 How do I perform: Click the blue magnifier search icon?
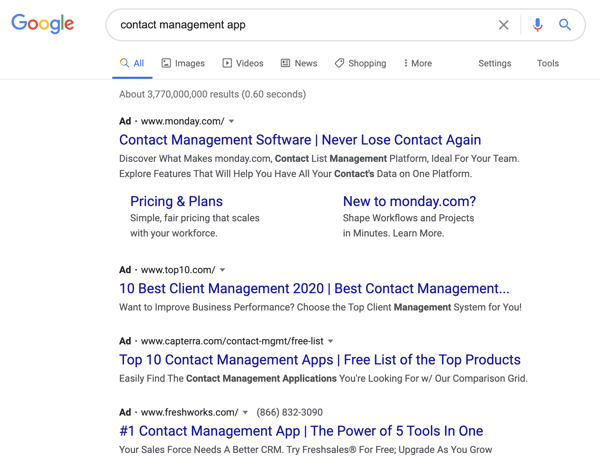coord(565,25)
